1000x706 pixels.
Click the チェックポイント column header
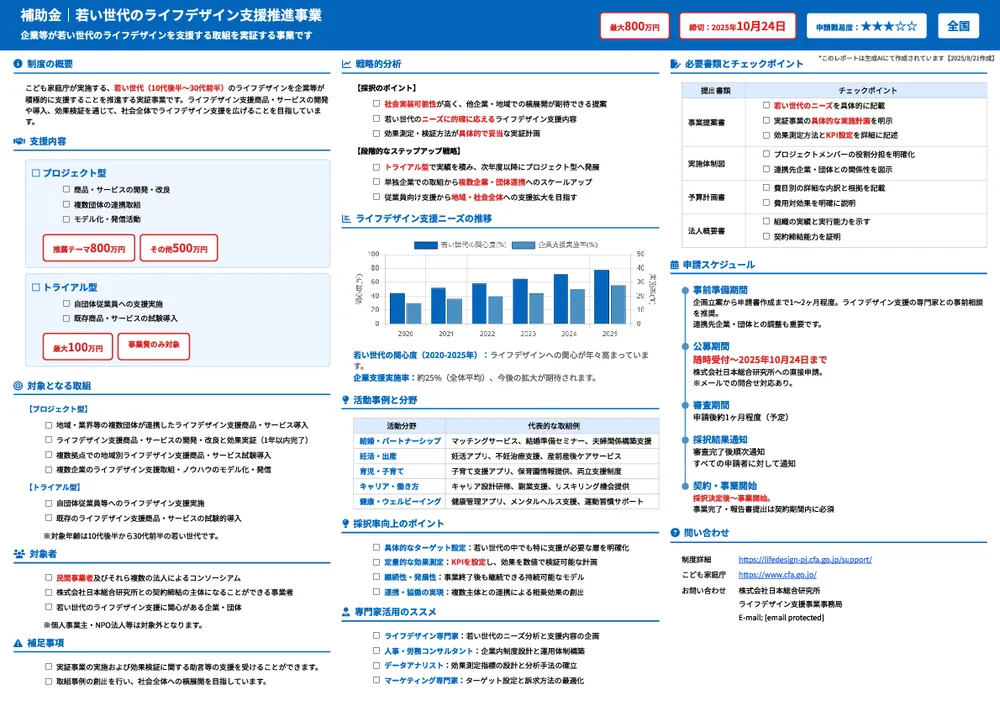[866, 91]
